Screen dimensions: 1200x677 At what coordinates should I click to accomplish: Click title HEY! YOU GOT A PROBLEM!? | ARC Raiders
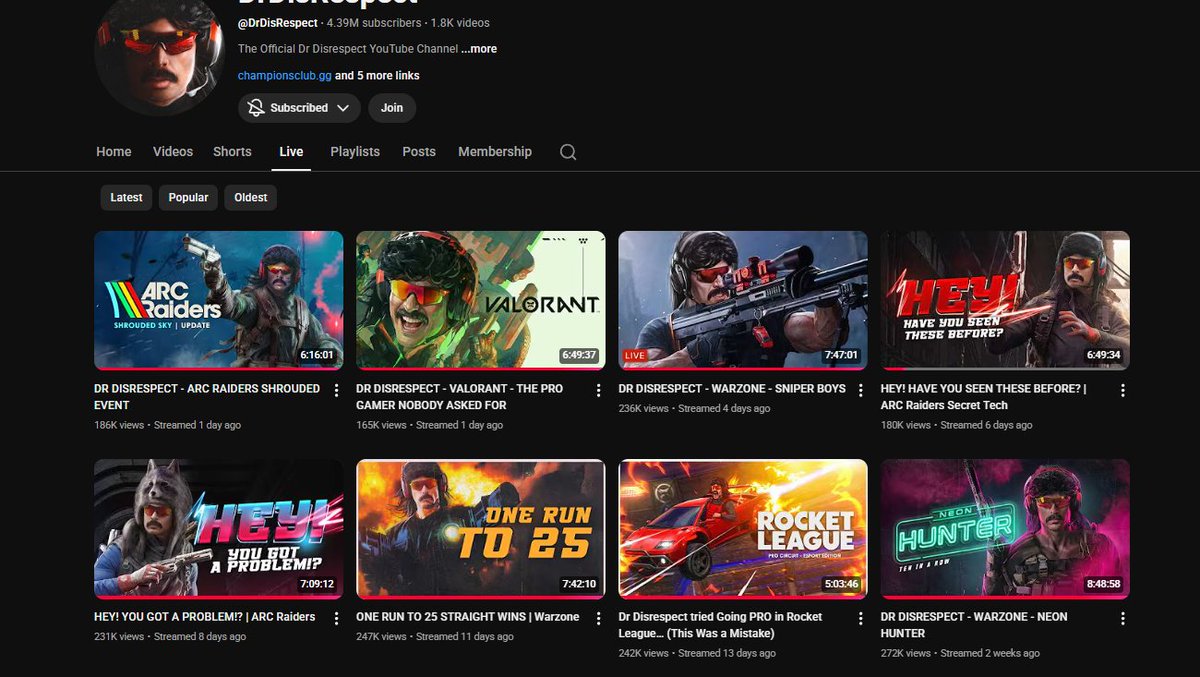[204, 617]
